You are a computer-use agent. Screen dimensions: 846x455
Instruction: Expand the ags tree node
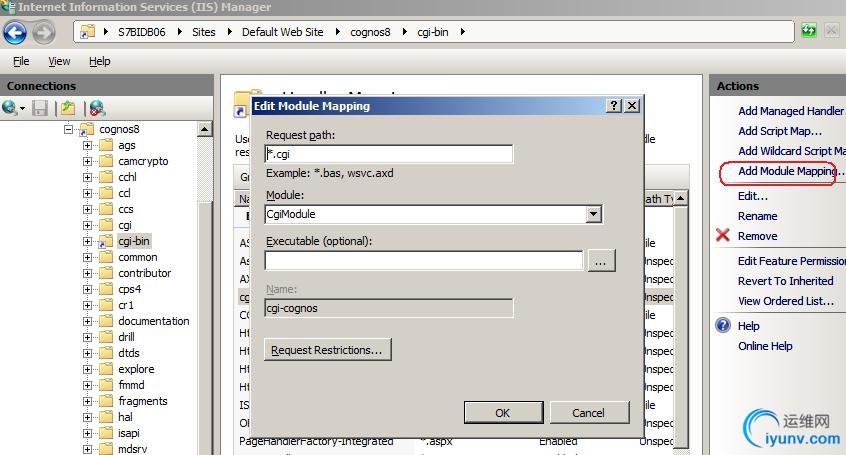click(x=87, y=145)
